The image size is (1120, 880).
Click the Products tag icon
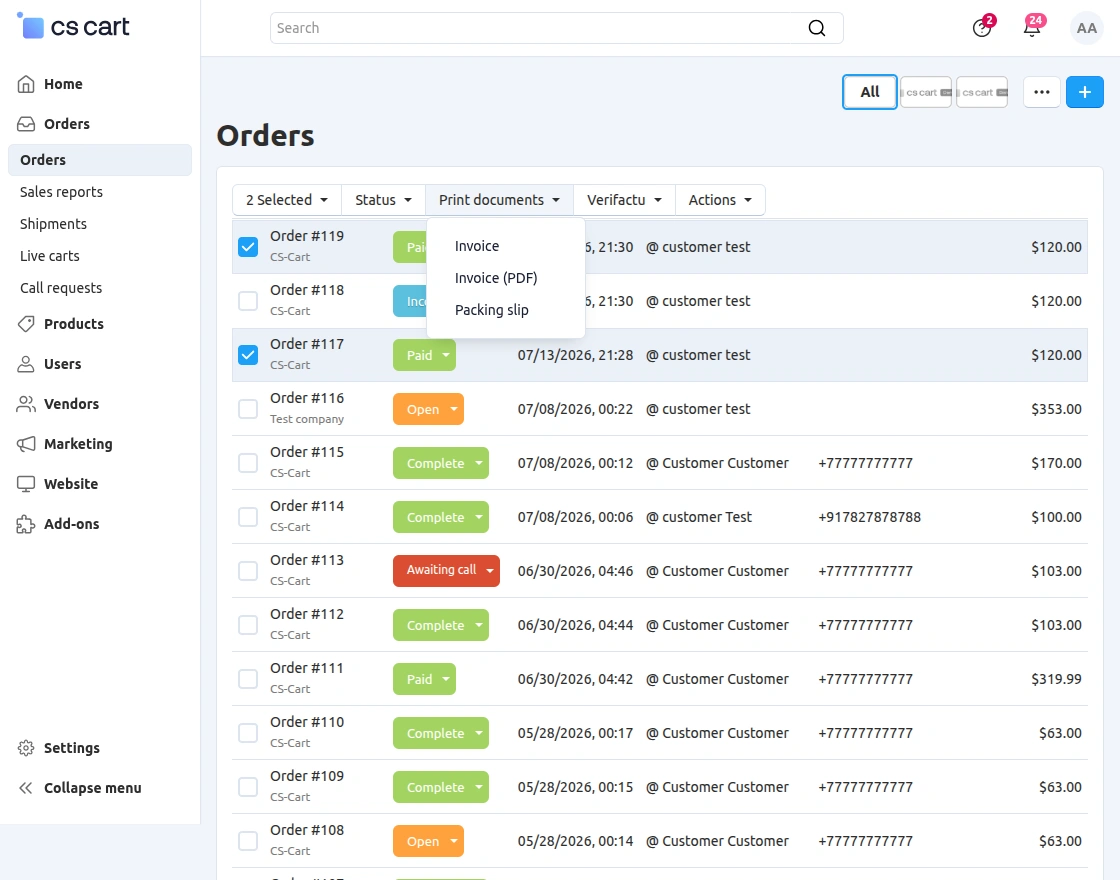click(26, 324)
